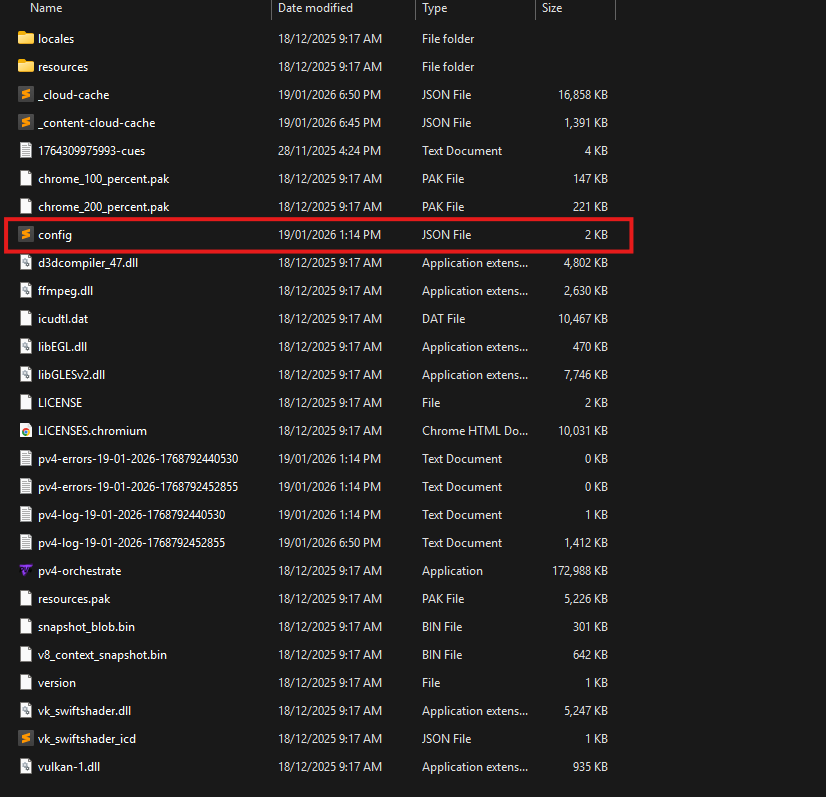Select the libEGL.dll file name
The height and width of the screenshot is (797, 826).
point(62,347)
